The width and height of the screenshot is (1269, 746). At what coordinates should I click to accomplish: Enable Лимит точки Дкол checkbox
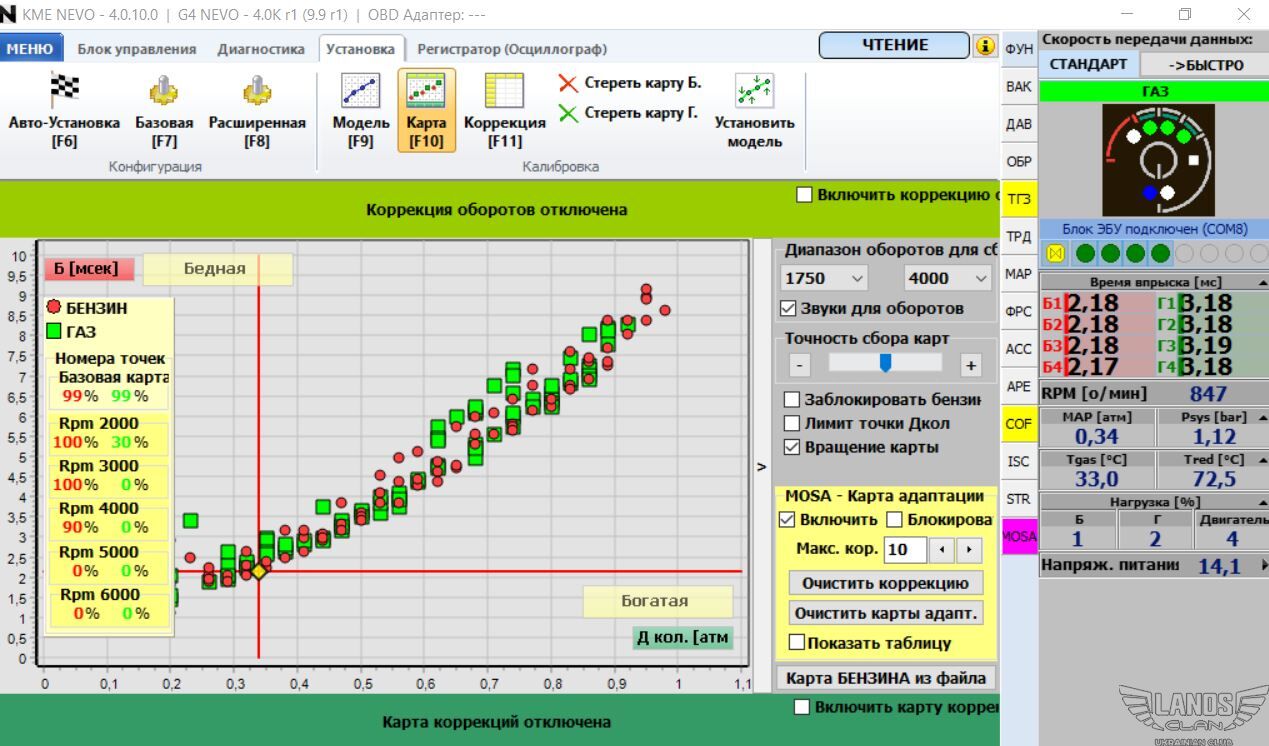pos(792,423)
